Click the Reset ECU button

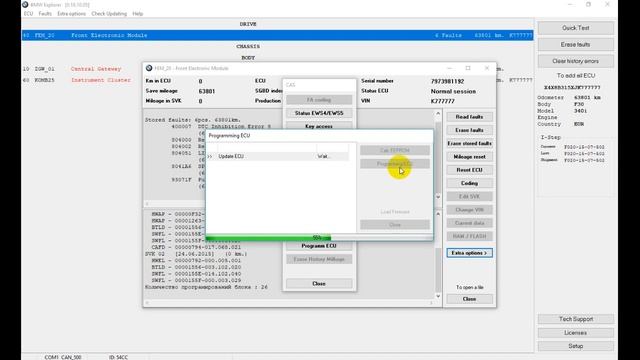click(469, 170)
